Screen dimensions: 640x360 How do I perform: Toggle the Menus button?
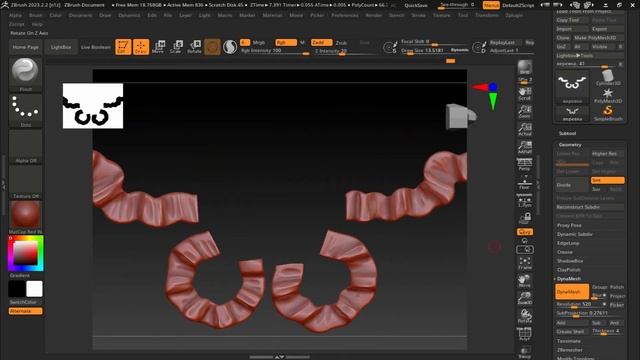coord(491,5)
